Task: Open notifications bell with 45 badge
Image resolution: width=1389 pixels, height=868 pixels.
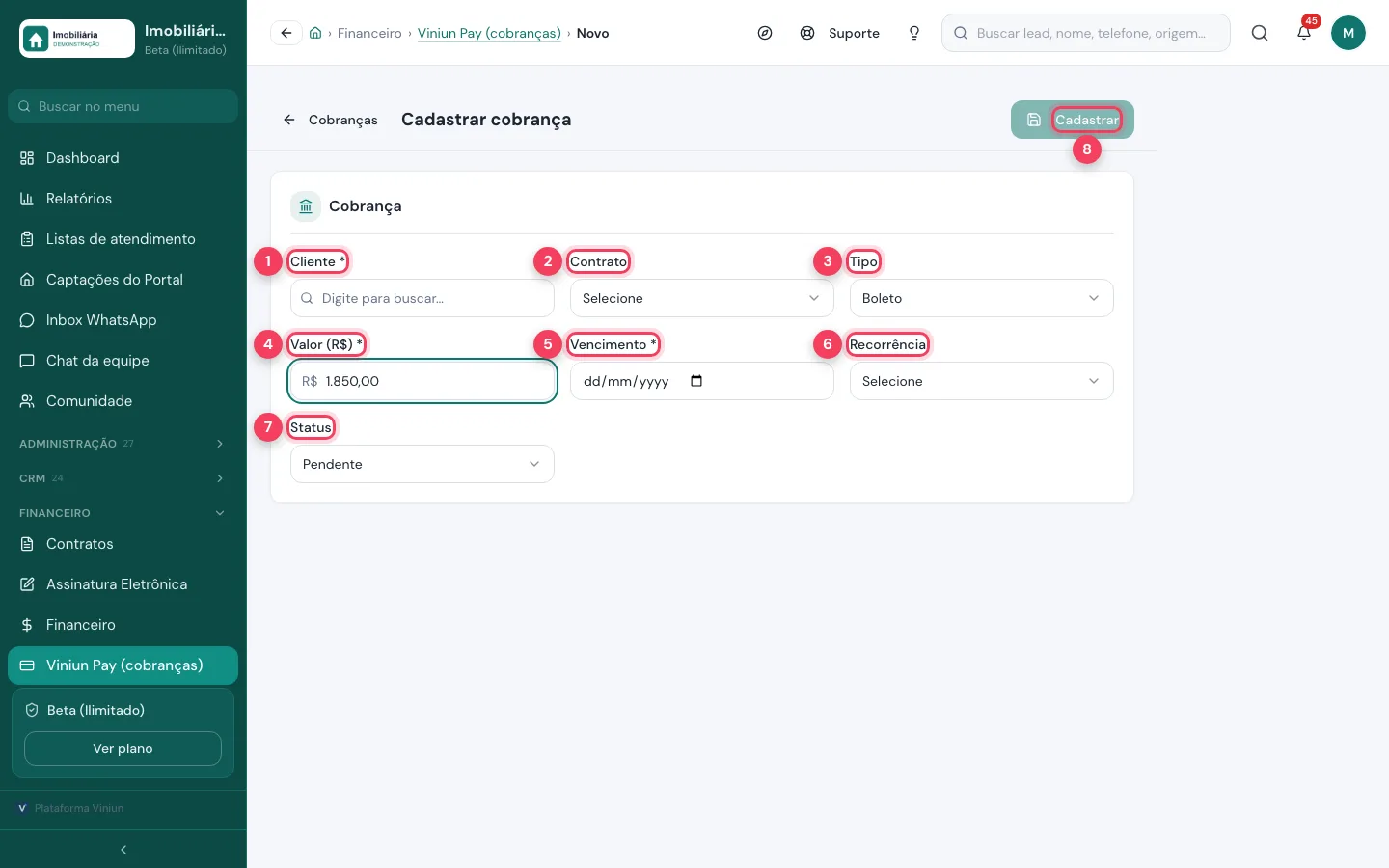Action: [1304, 33]
